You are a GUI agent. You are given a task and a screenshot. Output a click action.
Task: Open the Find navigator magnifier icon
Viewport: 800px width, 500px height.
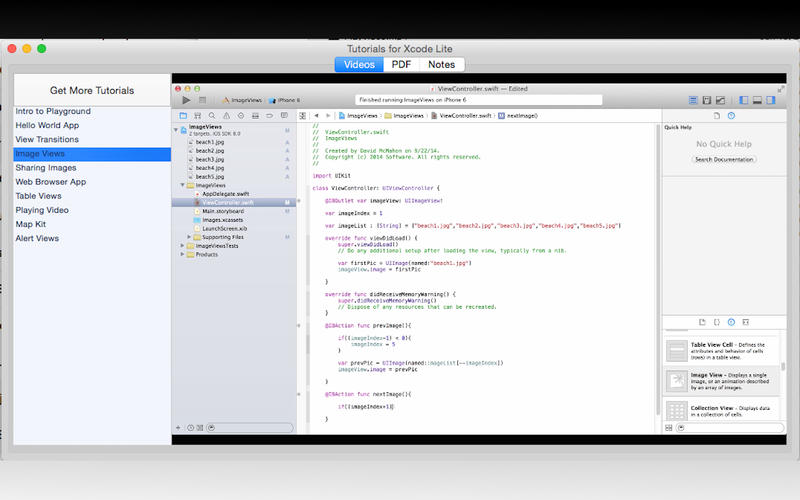[212, 116]
